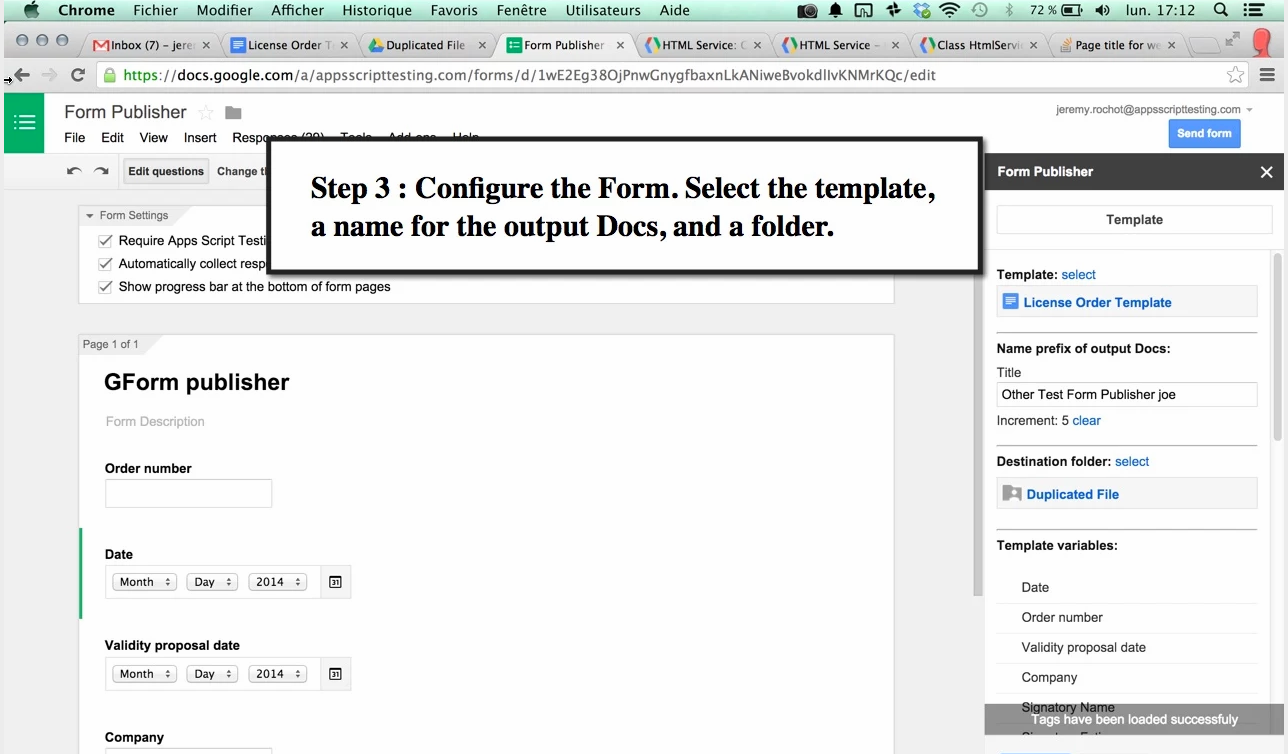Click the Order number template variable
This screenshot has height=754, width=1288.
click(x=1062, y=618)
